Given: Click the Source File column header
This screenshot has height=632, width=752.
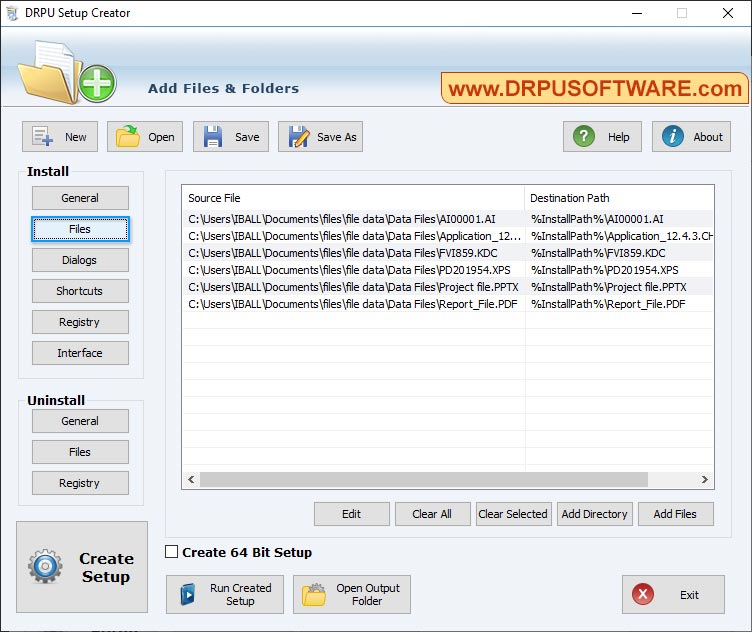Looking at the screenshot, I should click(x=353, y=198).
